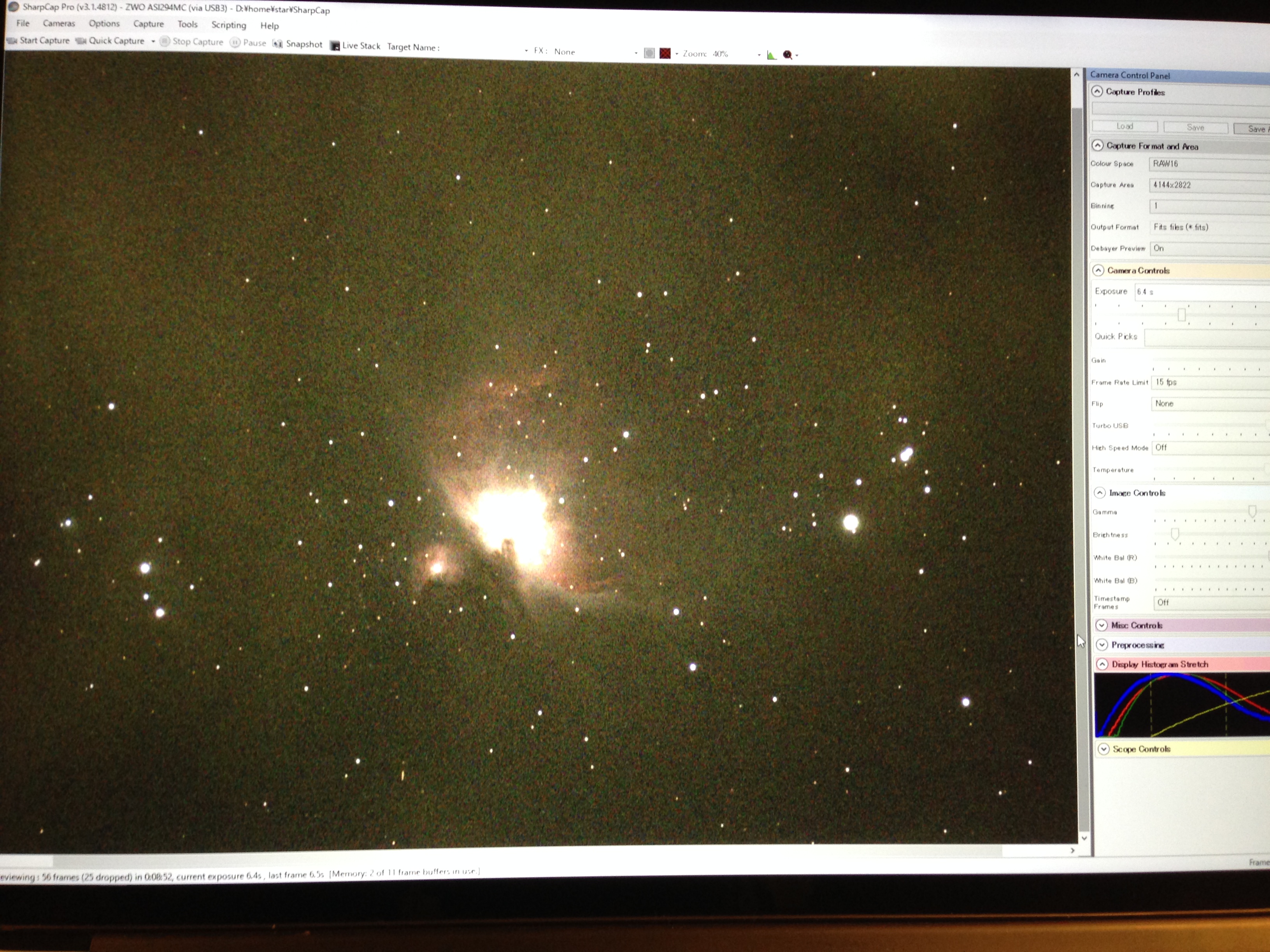Viewport: 1270px width, 952px height.
Task: Collapse the Capture Profiles section
Action: tap(1097, 91)
